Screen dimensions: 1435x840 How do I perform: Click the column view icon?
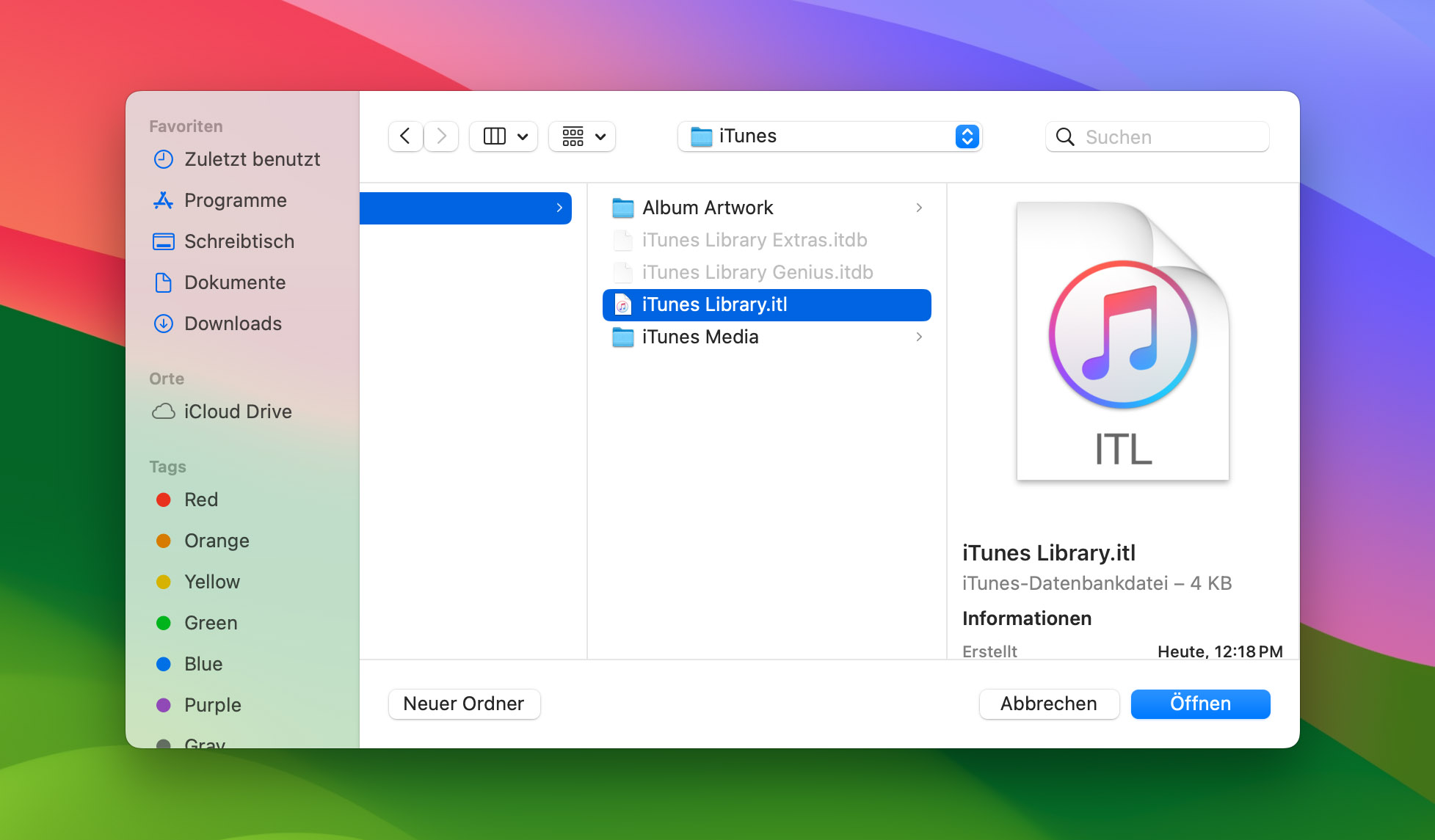click(495, 136)
